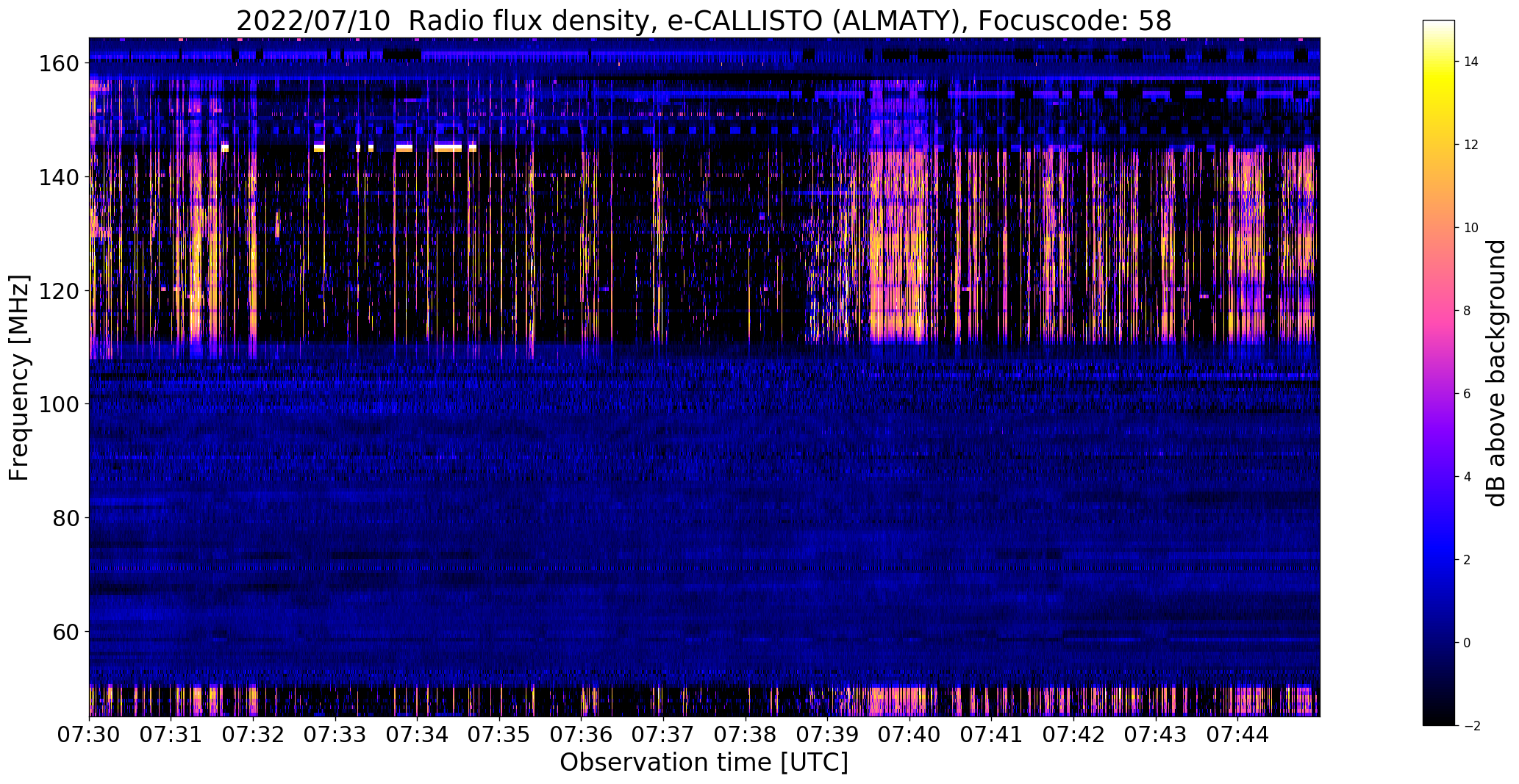Click the 07:30 time tick label

point(90,735)
